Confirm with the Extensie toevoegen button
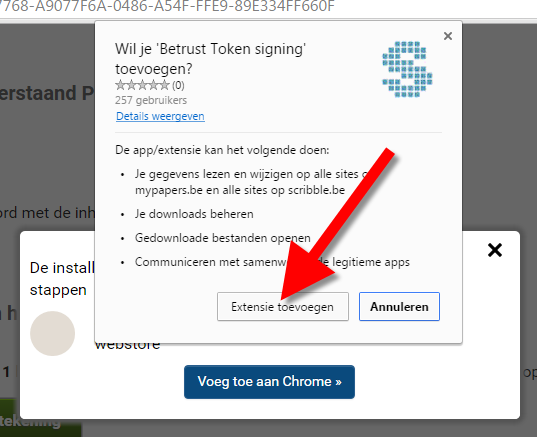Image resolution: width=537 pixels, height=437 pixels. 283,307
